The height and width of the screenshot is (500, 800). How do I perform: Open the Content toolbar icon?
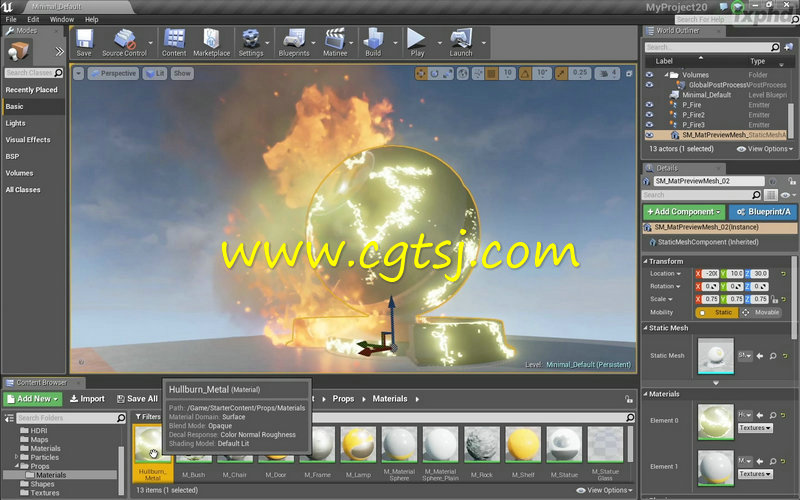point(174,43)
